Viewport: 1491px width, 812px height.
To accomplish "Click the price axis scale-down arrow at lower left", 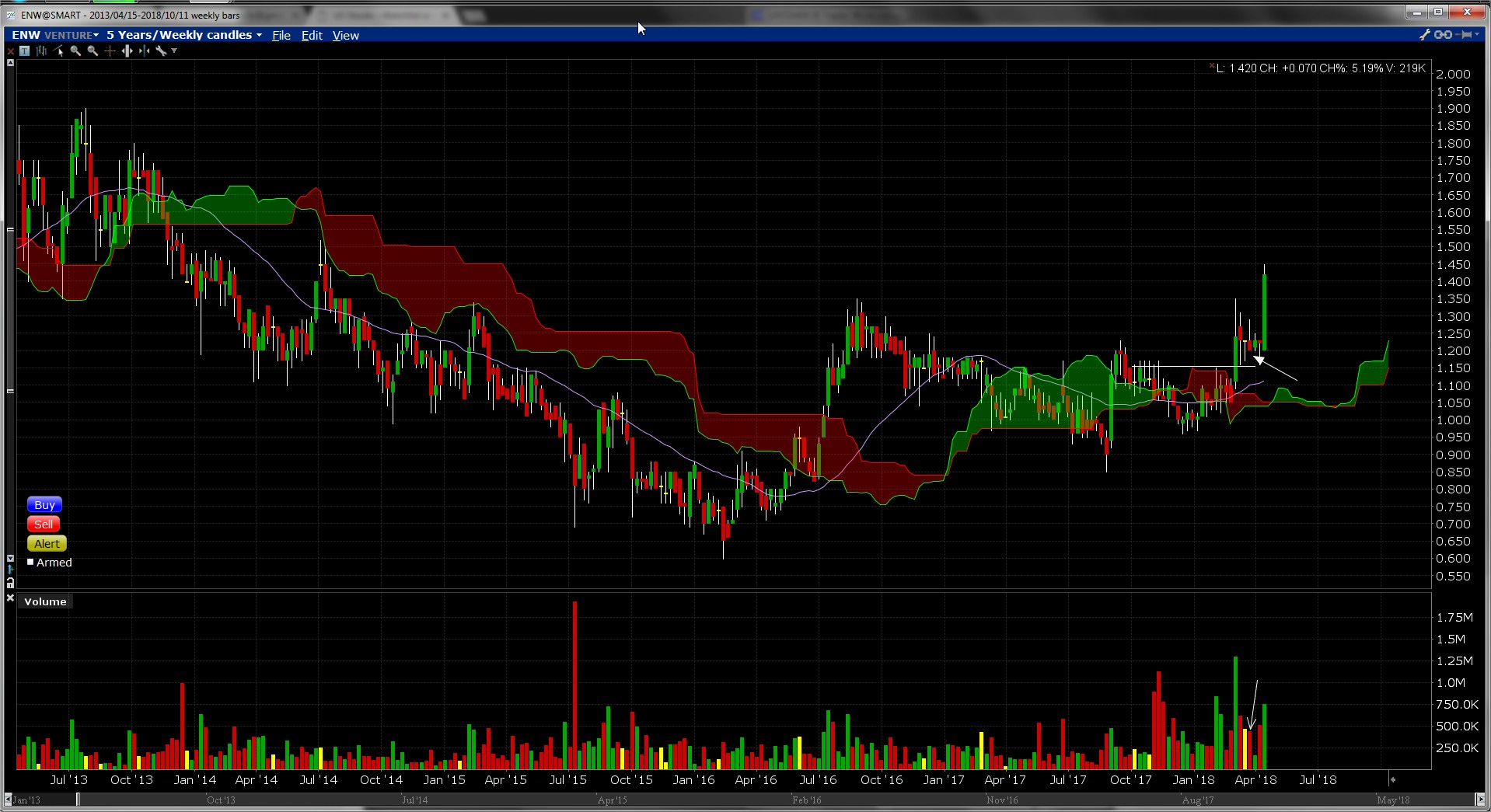I will pyautogui.click(x=10, y=558).
